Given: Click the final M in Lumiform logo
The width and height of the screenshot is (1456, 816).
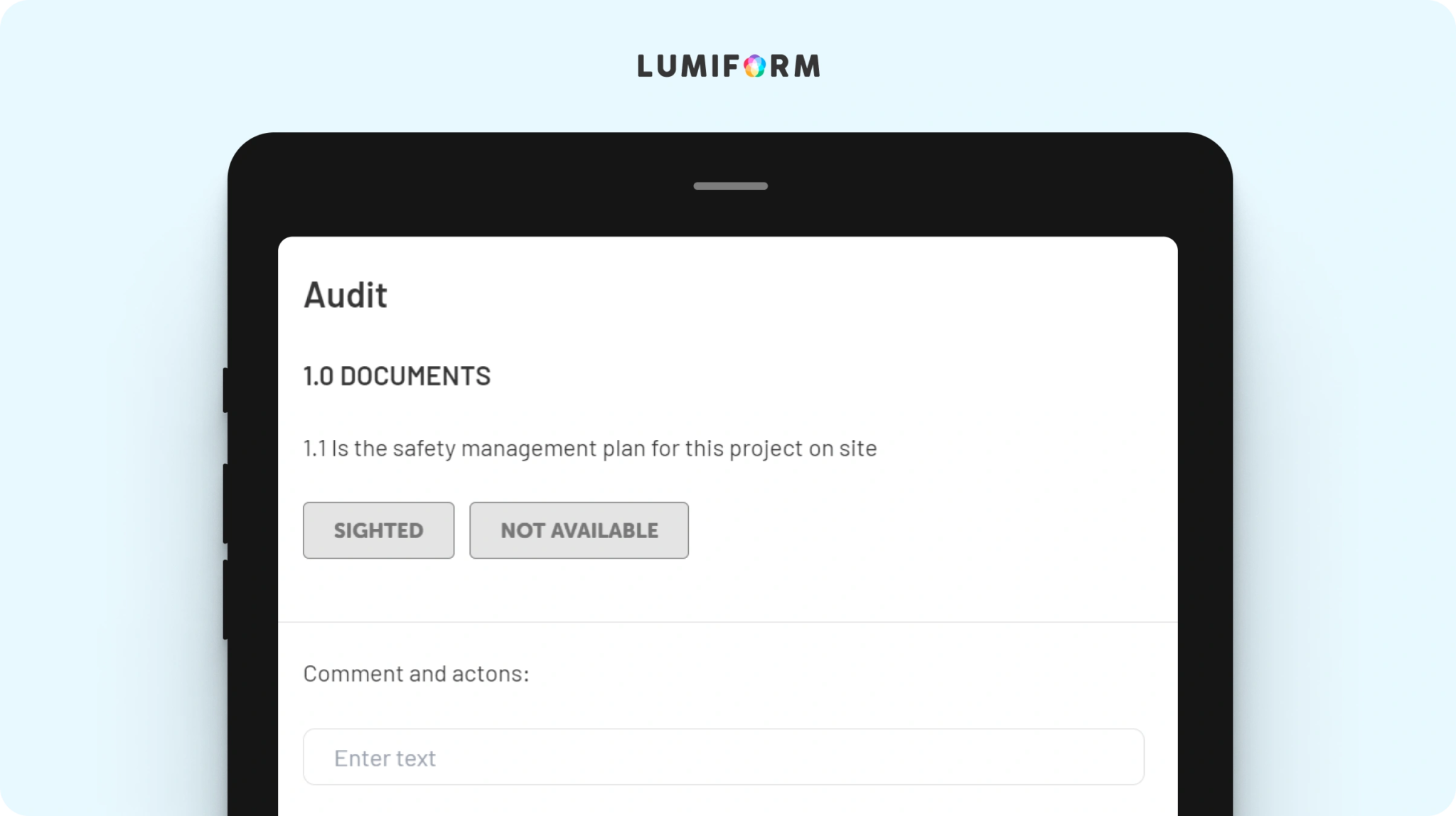Looking at the screenshot, I should [807, 66].
